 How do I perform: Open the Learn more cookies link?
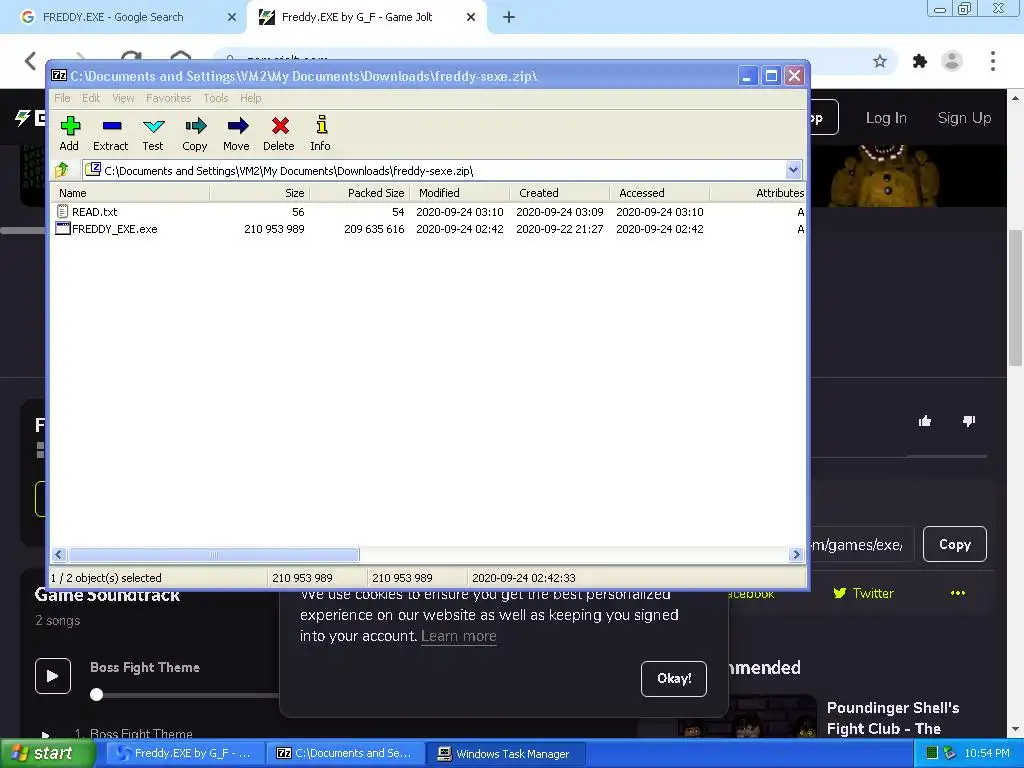tap(458, 636)
